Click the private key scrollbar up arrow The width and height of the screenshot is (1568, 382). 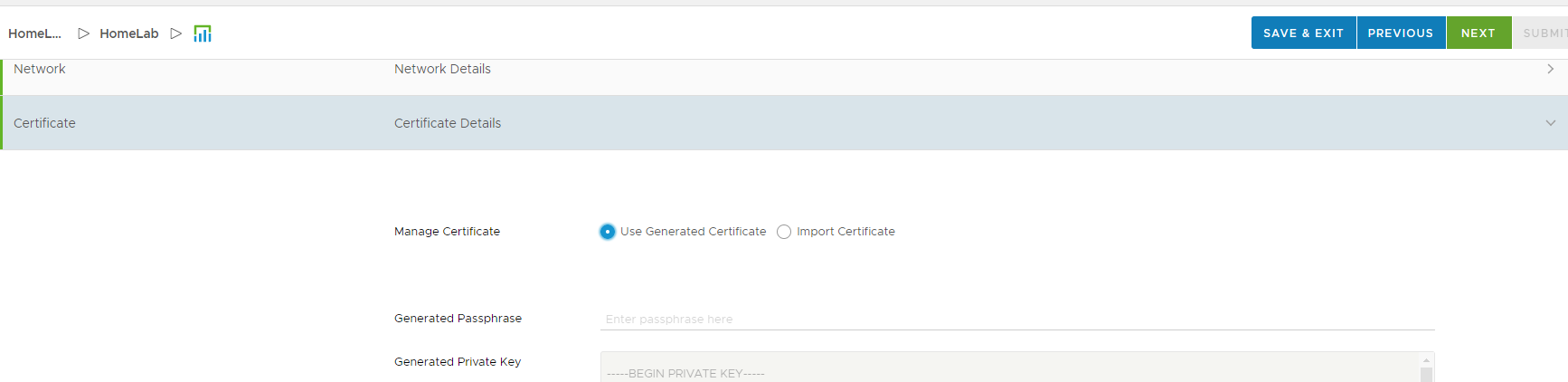(1426, 360)
